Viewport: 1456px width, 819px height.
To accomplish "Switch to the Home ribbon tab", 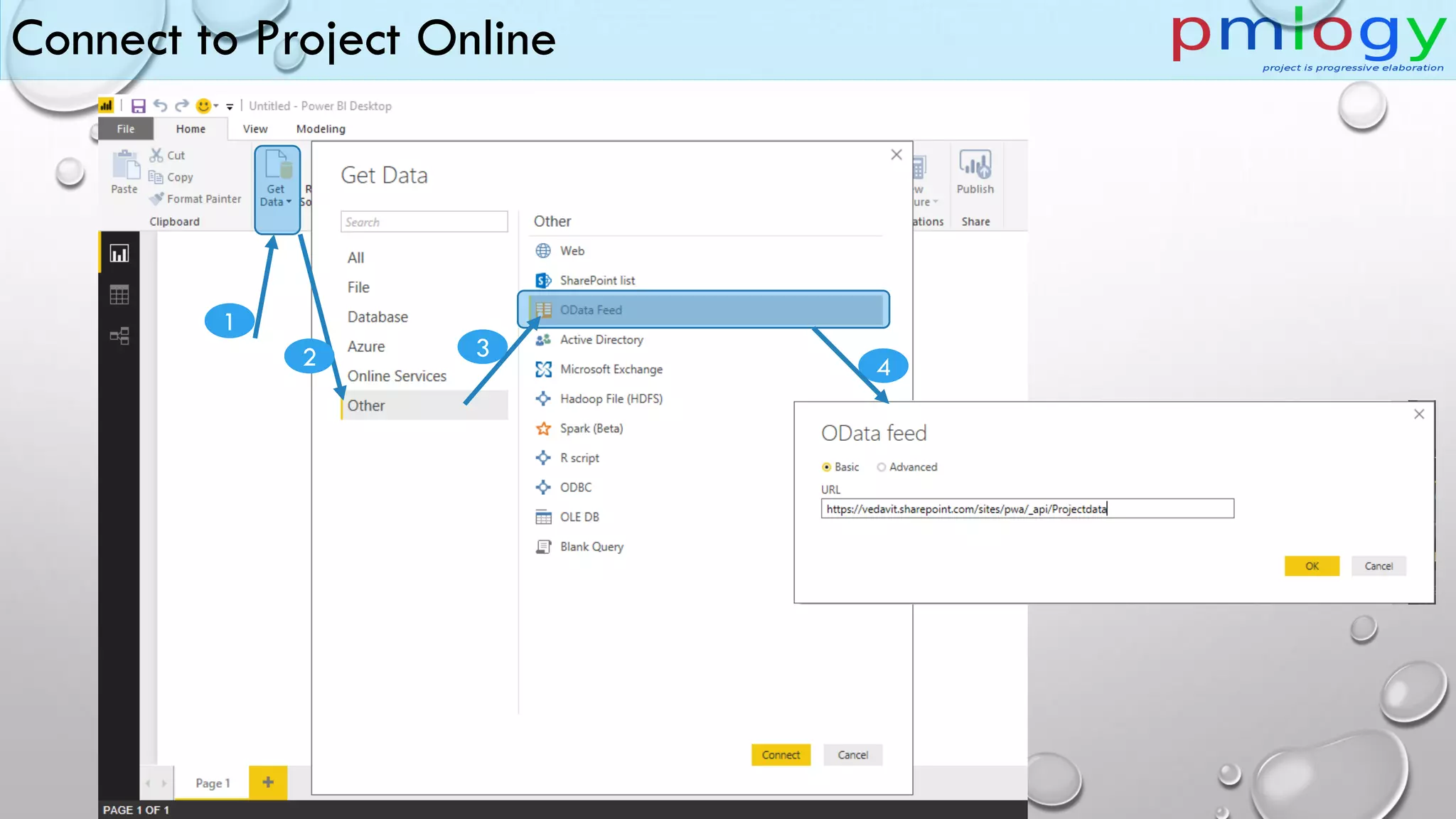I will click(x=191, y=129).
